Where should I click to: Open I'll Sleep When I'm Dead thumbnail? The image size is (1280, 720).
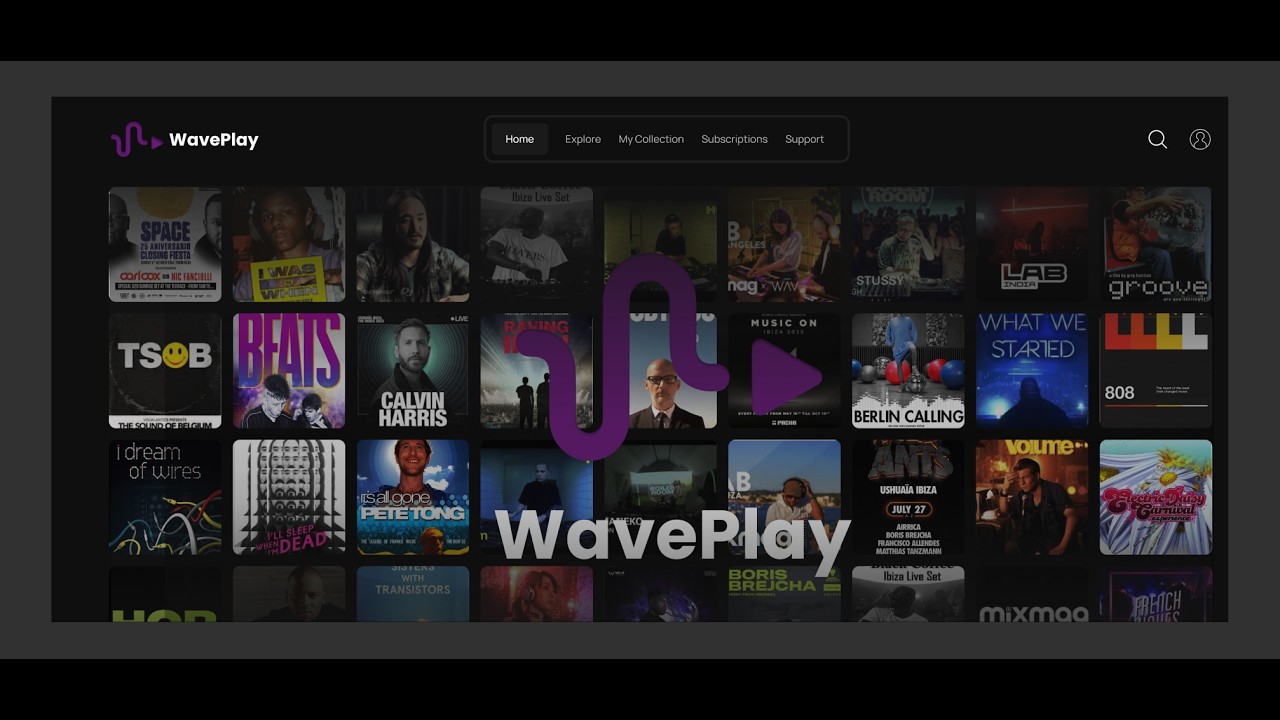coord(289,497)
